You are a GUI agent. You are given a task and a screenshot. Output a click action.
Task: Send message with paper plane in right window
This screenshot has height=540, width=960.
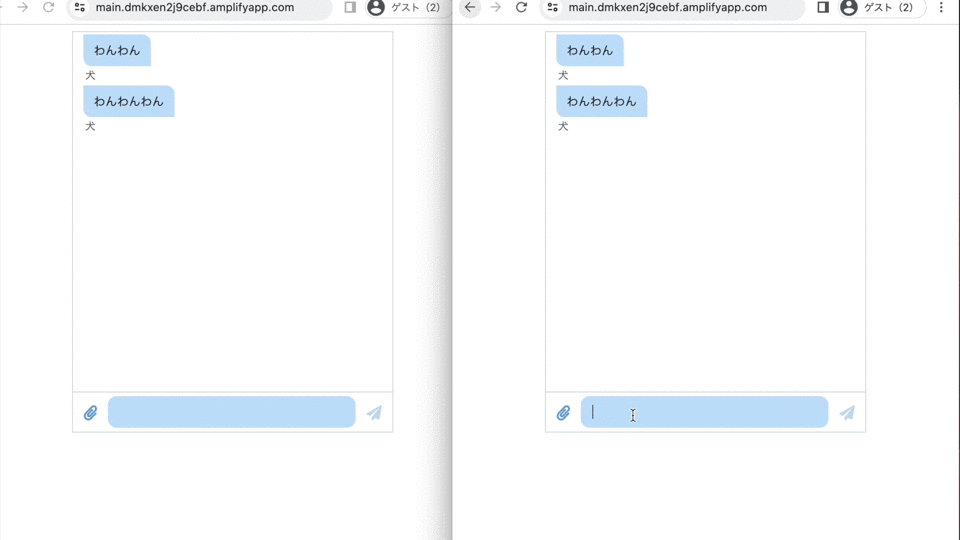tap(847, 413)
